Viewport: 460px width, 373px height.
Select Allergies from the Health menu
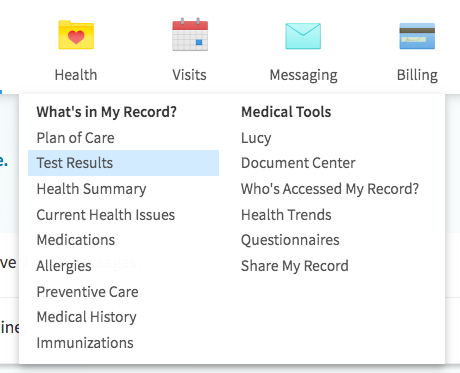click(x=64, y=266)
